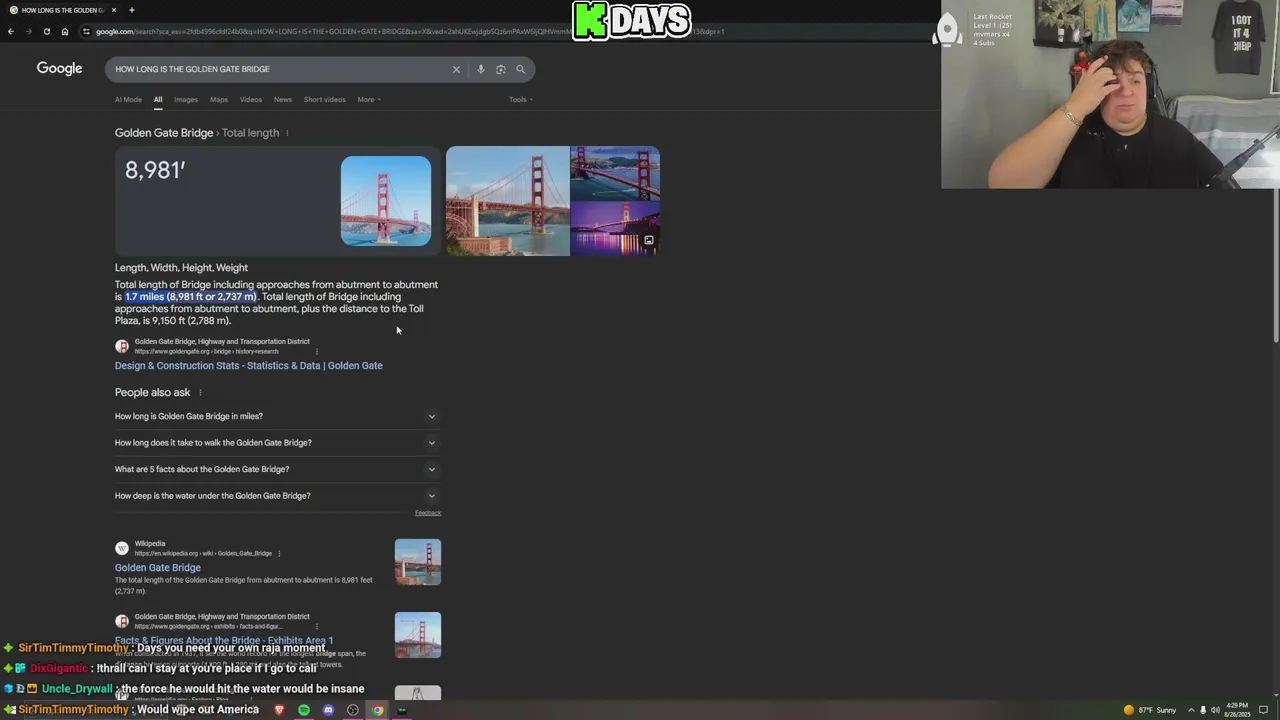Screen dimensions: 1280x720
Task: Switch to Chrome in the taskbar
Action: click(377, 710)
